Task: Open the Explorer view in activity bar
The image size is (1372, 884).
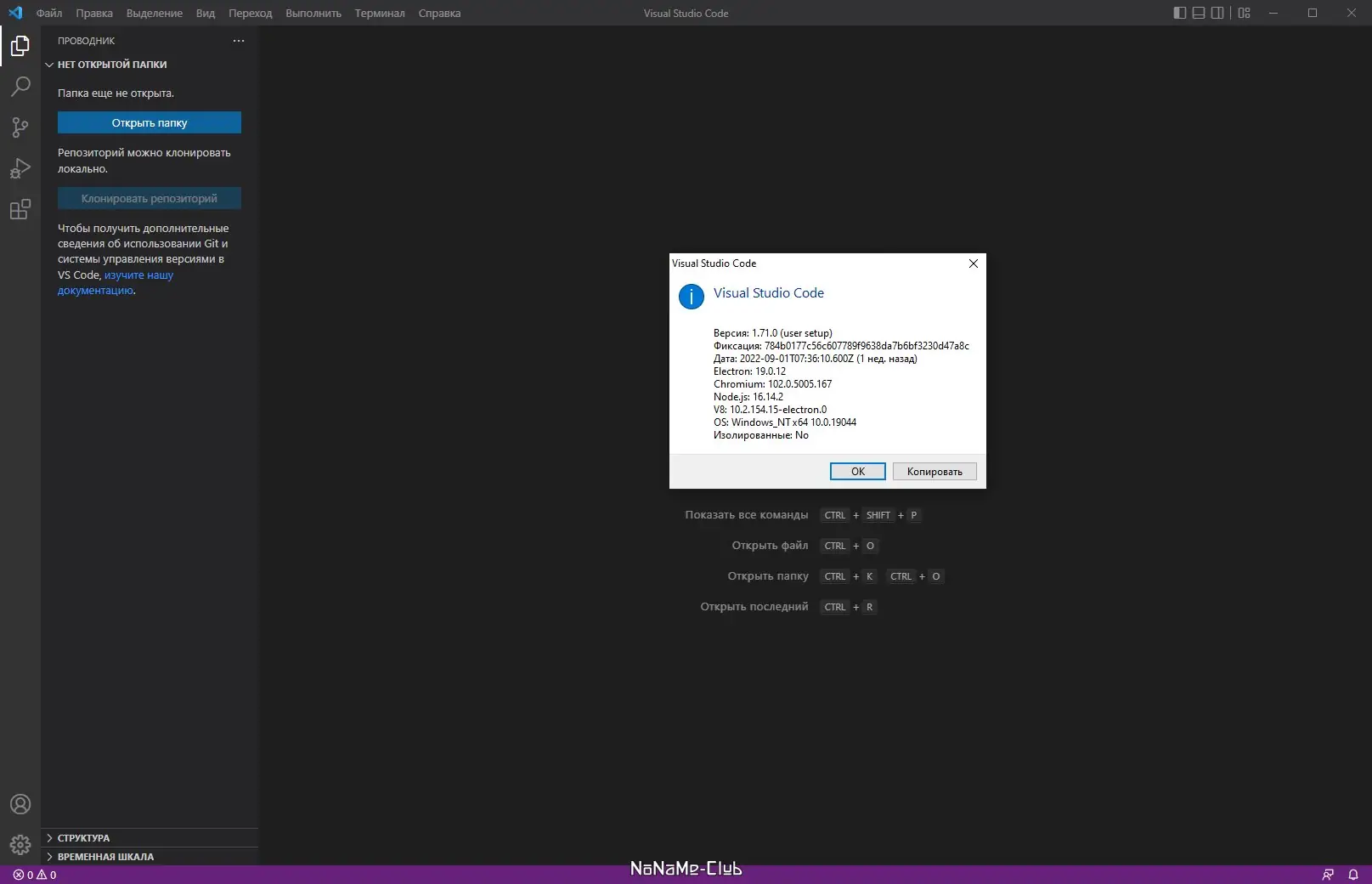Action: (x=20, y=46)
